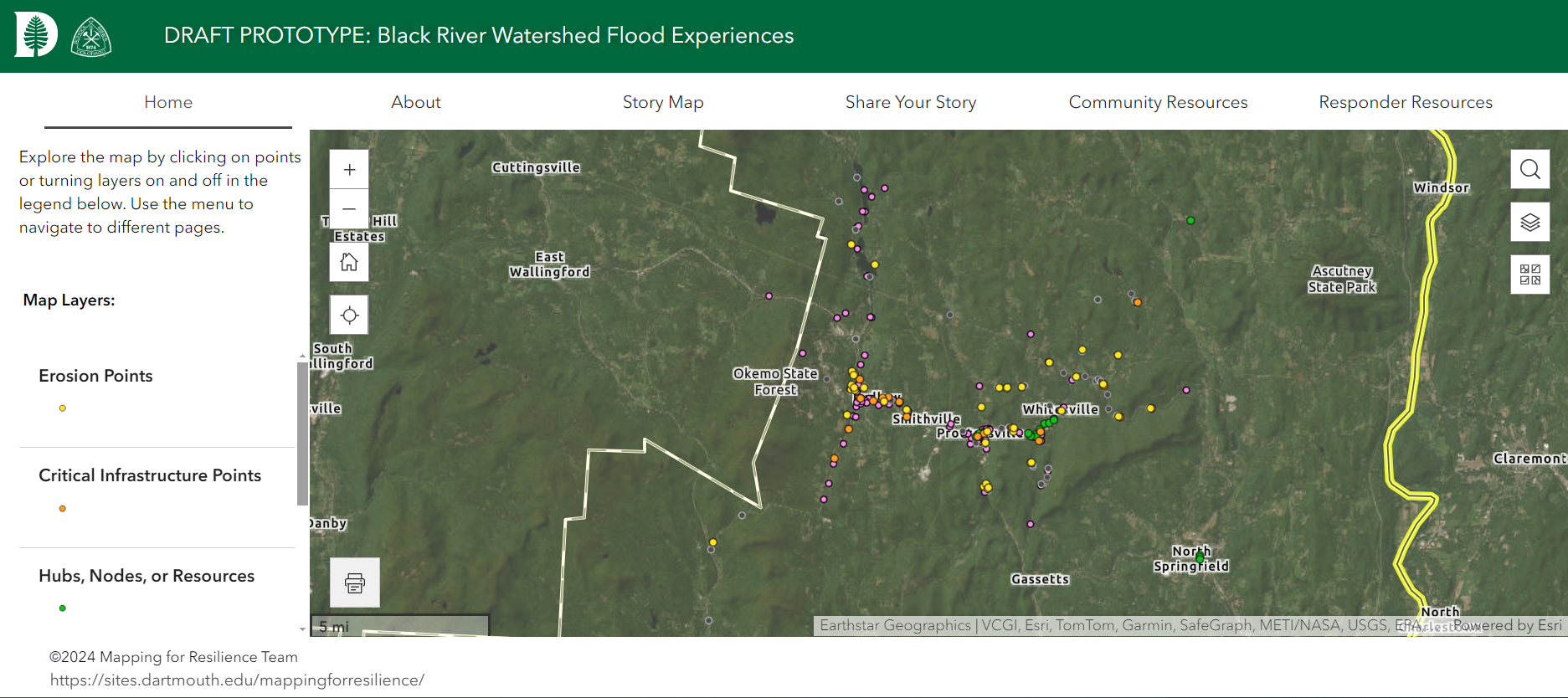Click the yellow Erosion Points legend symbol

(63, 408)
